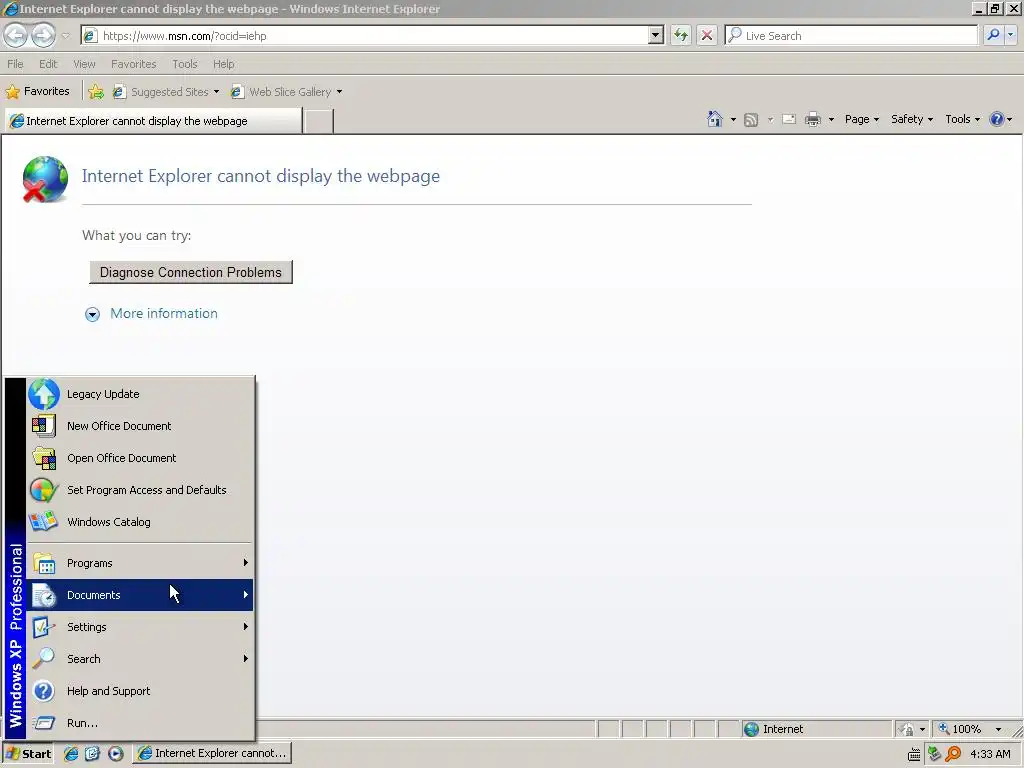The image size is (1024, 768).
Task: Open the View menu
Action: [x=84, y=64]
